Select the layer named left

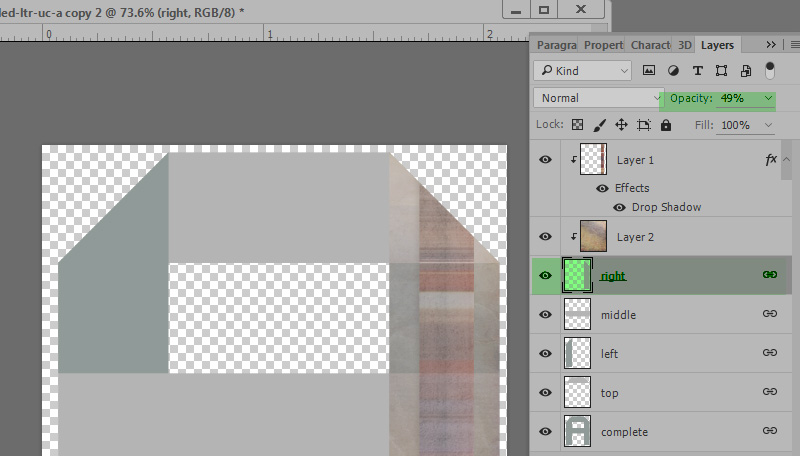(x=609, y=353)
